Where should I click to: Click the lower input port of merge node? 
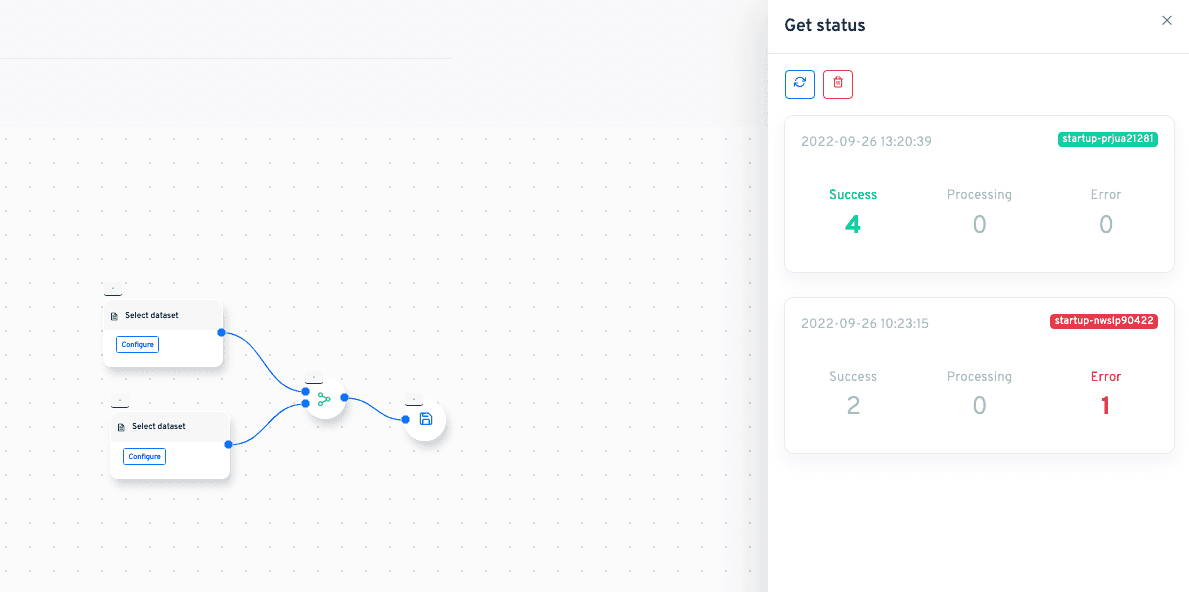pyautogui.click(x=305, y=403)
